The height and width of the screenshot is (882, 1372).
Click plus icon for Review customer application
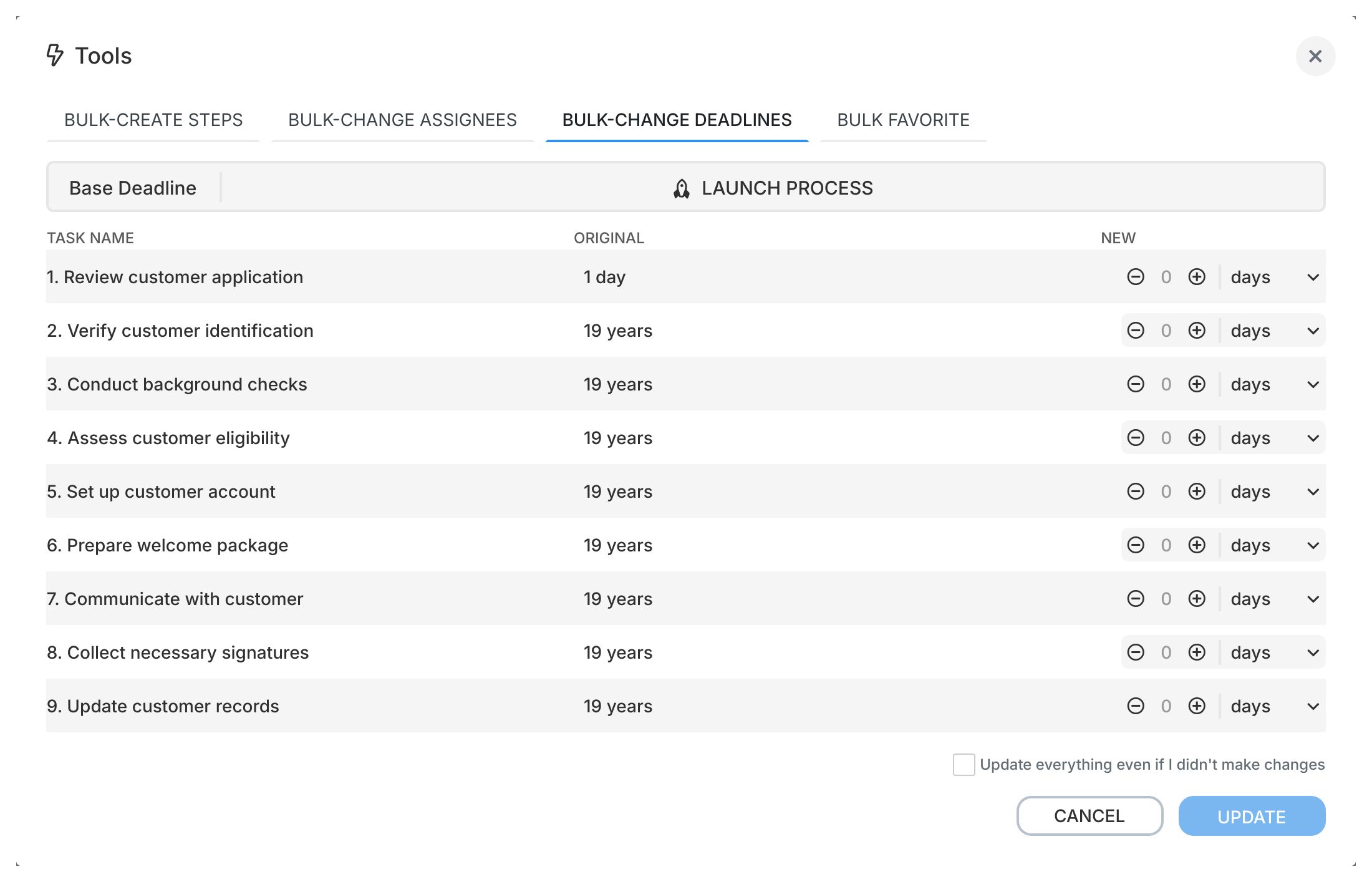(x=1197, y=277)
